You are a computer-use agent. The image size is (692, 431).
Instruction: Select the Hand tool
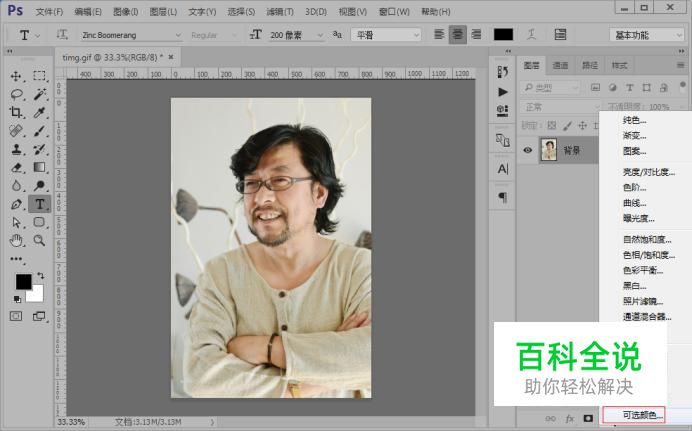(16, 240)
